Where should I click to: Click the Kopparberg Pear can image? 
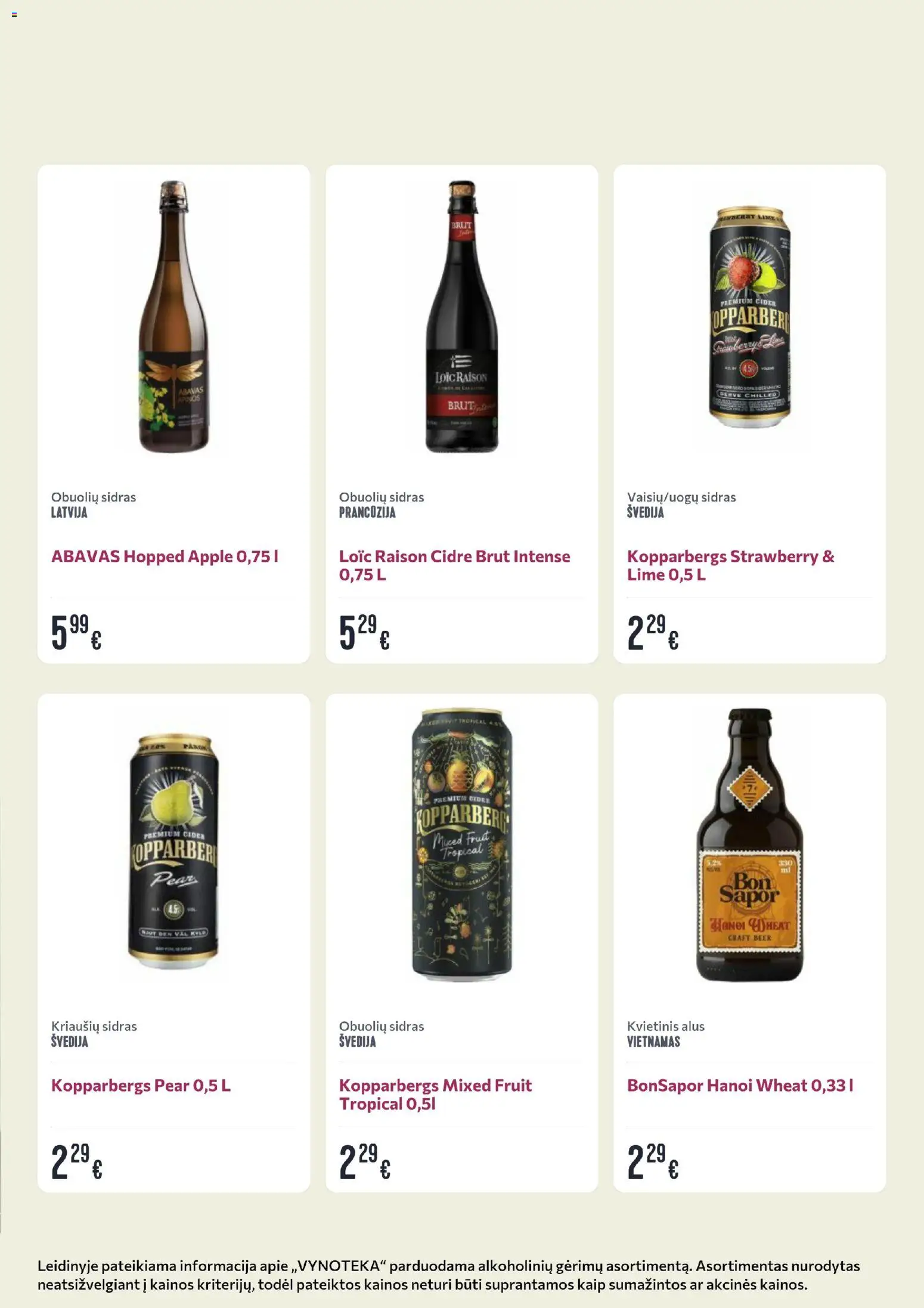coord(173,846)
